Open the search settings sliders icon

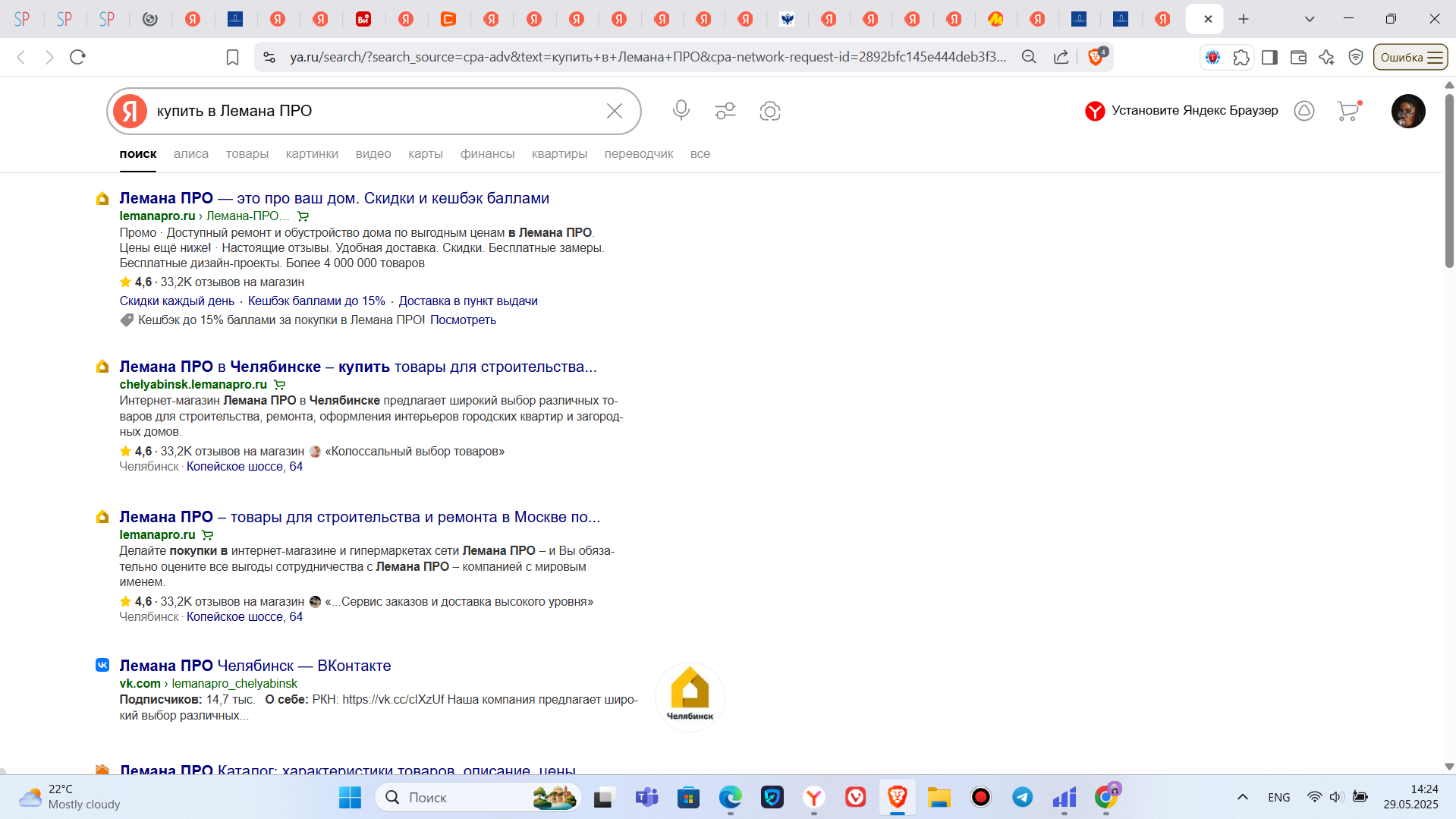coord(725,111)
